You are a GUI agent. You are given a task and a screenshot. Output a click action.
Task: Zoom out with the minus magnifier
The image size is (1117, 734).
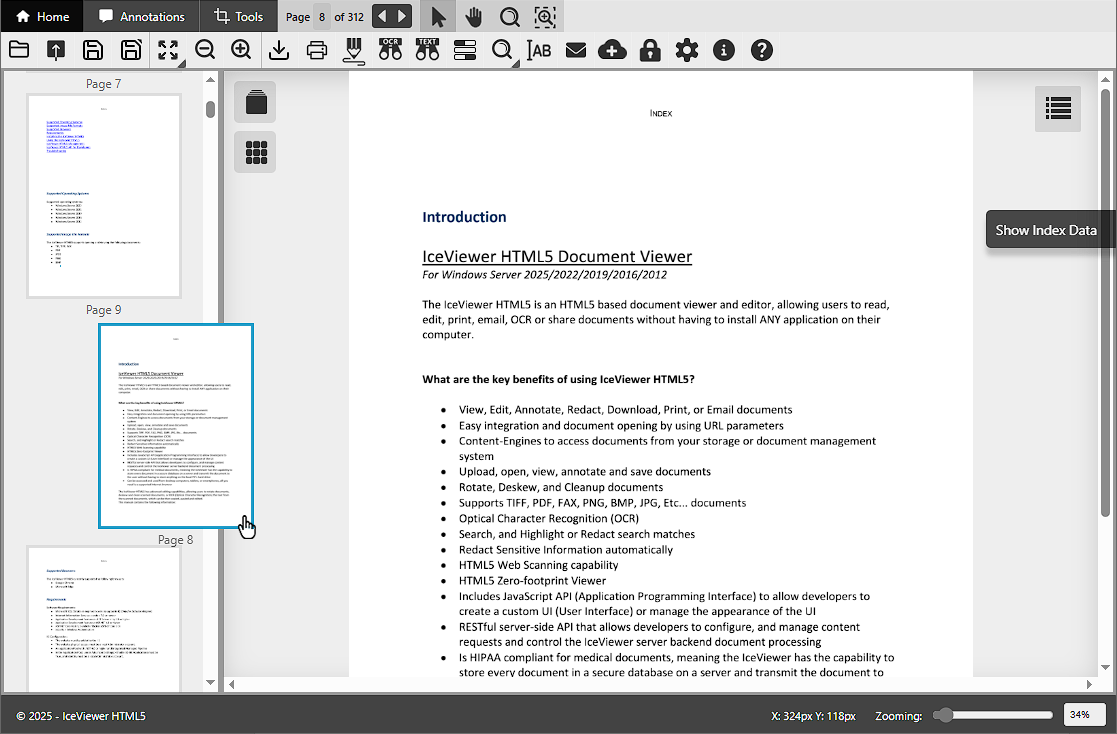pyautogui.click(x=205, y=50)
